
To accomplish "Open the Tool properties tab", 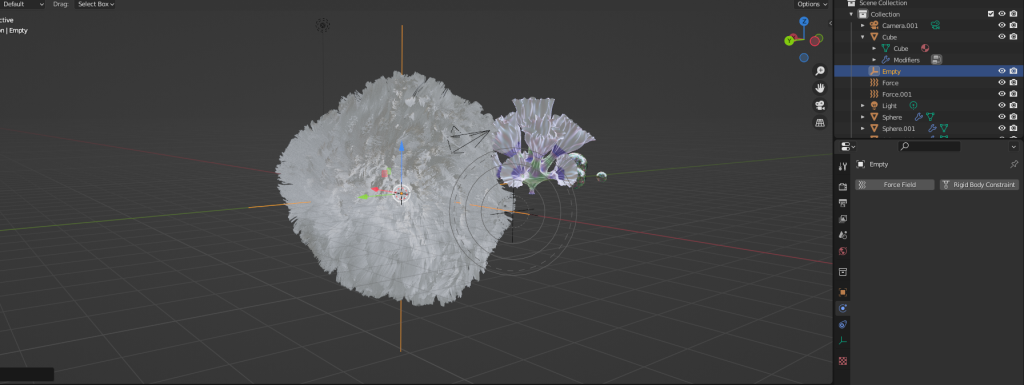I will click(x=842, y=166).
